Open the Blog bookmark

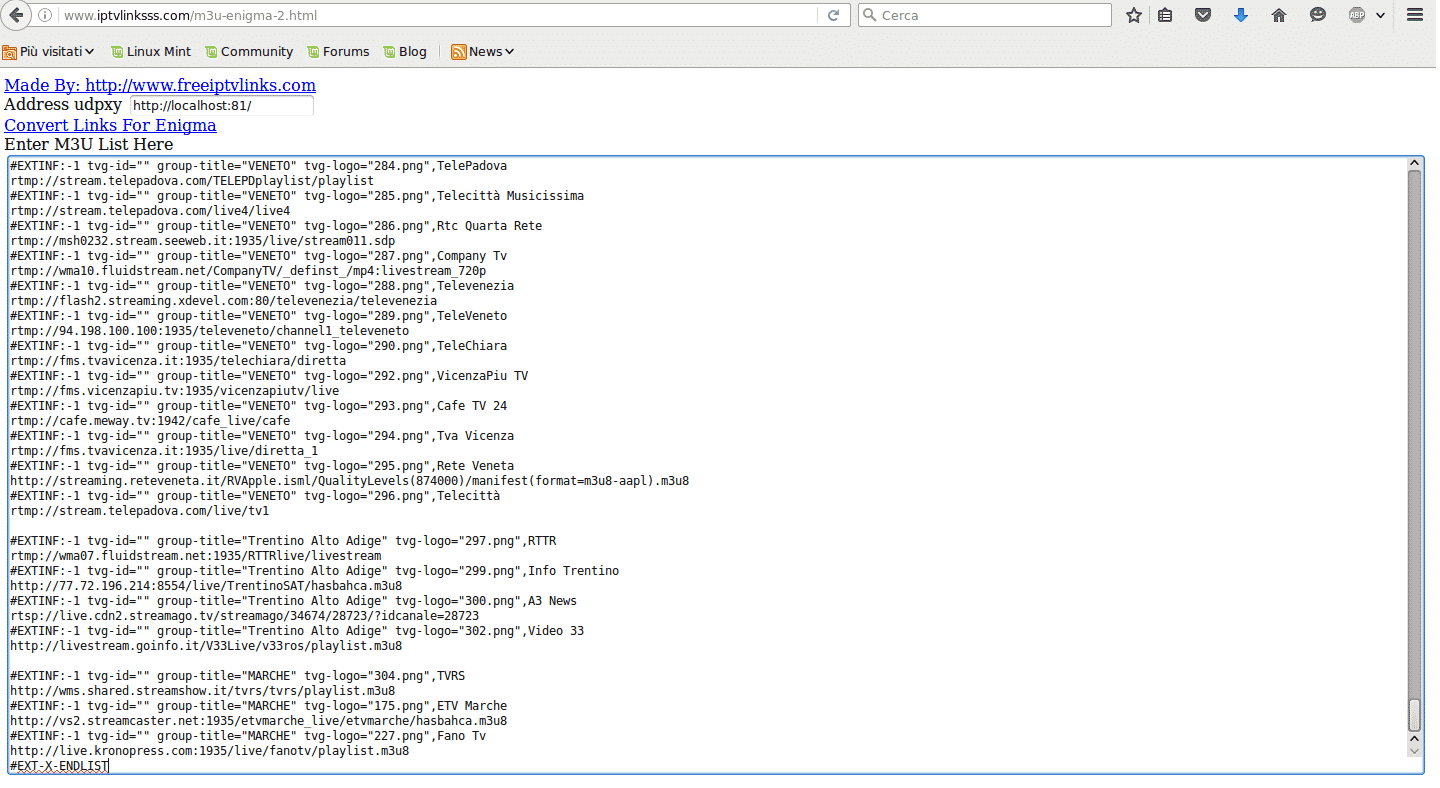point(405,51)
